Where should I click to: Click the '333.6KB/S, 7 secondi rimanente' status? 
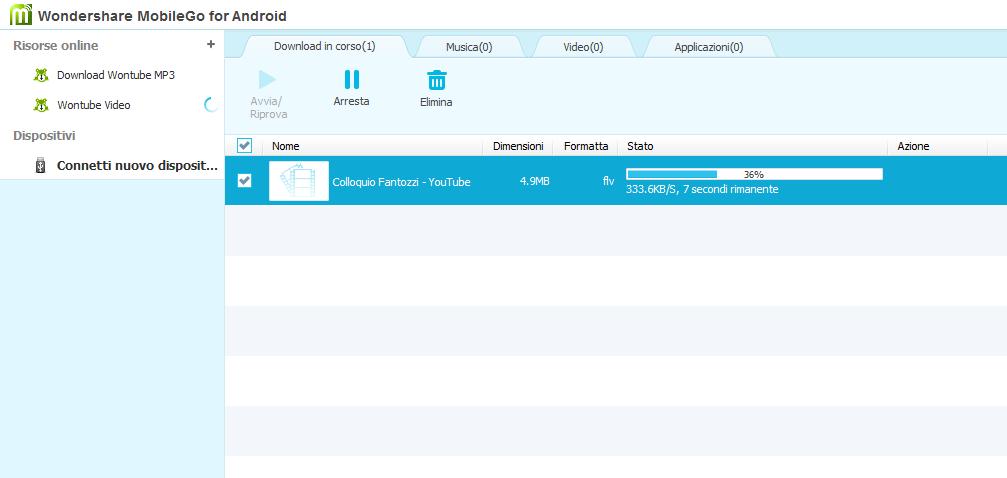(x=702, y=190)
